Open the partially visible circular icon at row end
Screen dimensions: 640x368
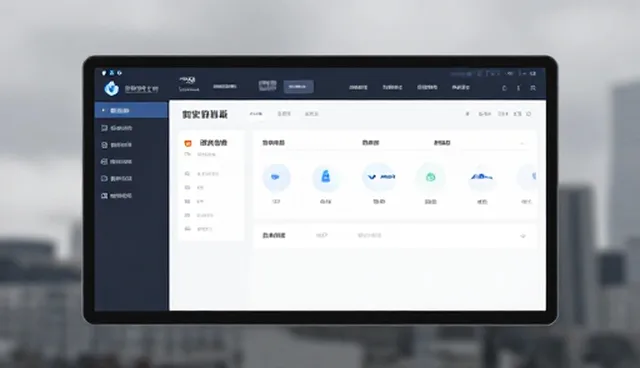[x=527, y=177]
